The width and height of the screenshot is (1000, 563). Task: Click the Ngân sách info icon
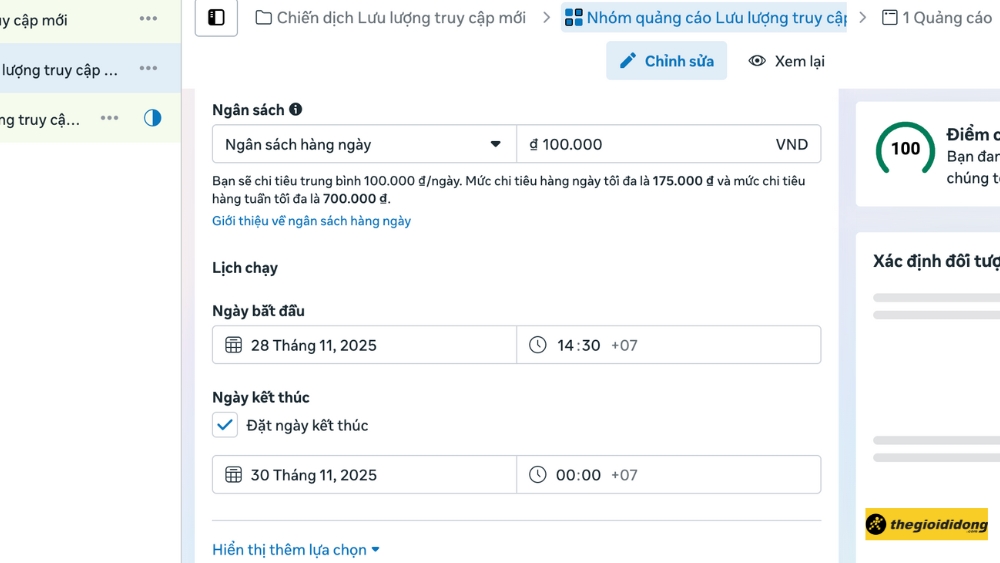[x=295, y=109]
